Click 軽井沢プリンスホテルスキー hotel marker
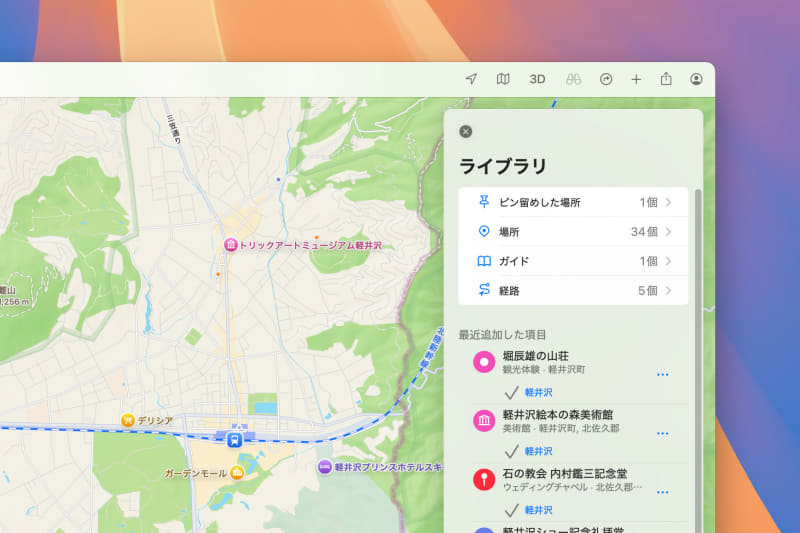This screenshot has height=533, width=800. [x=324, y=467]
